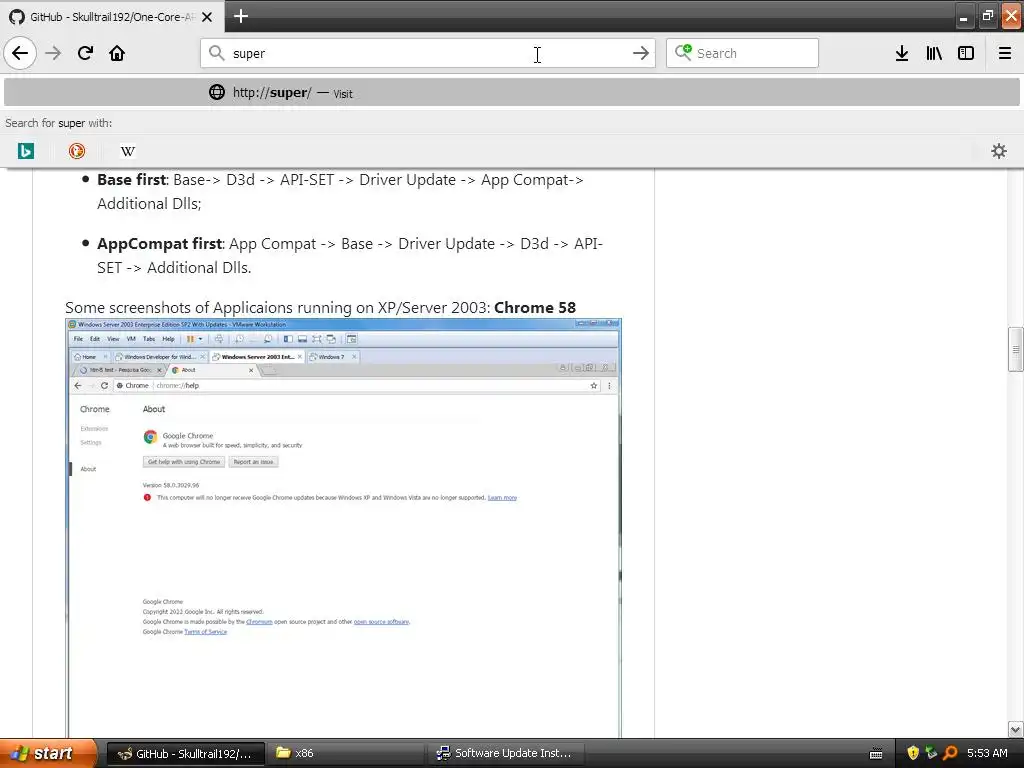Switch to Software Update Installation taskbar button

(x=505, y=753)
